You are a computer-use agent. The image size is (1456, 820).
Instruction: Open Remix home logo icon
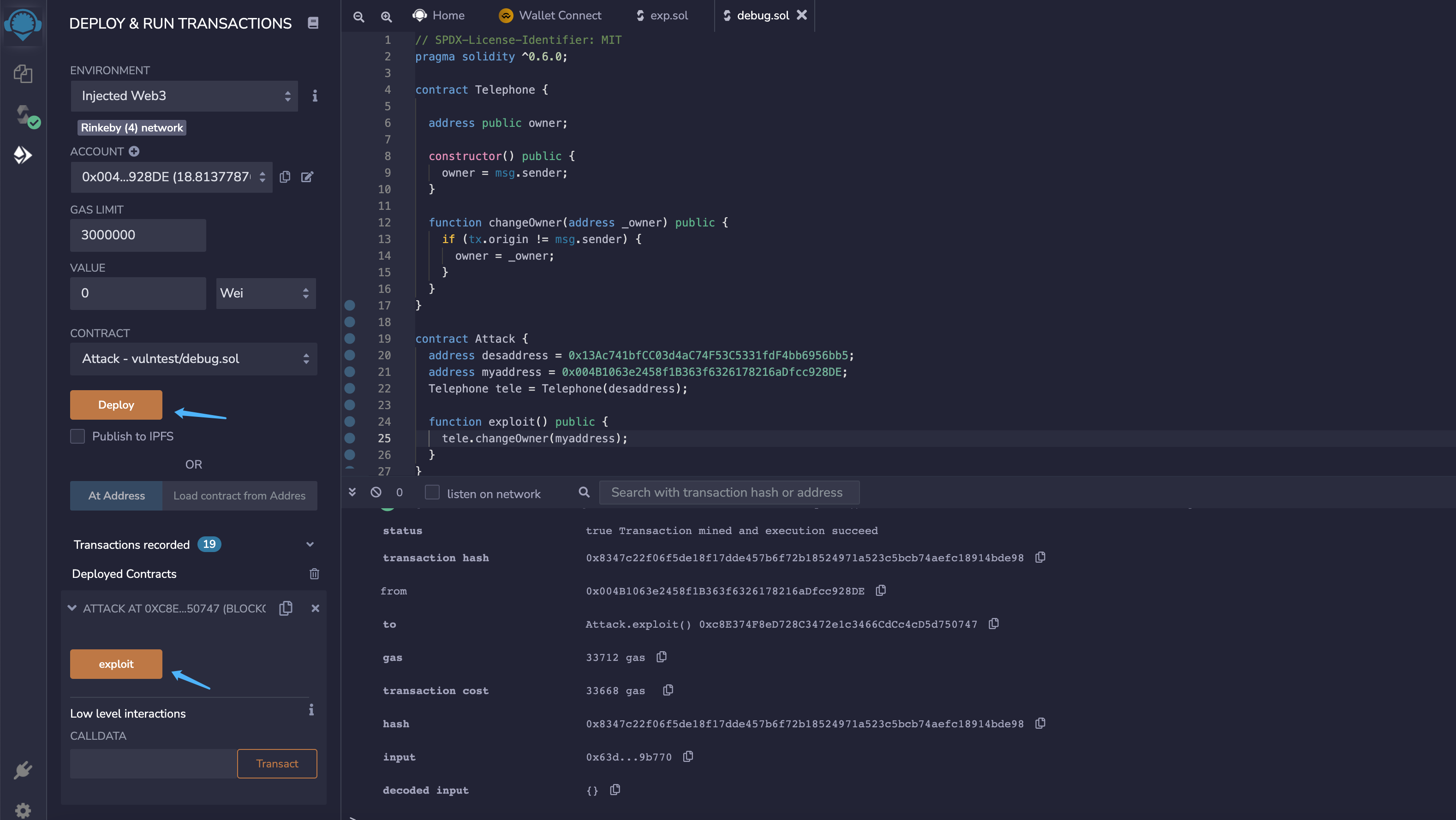click(x=23, y=25)
